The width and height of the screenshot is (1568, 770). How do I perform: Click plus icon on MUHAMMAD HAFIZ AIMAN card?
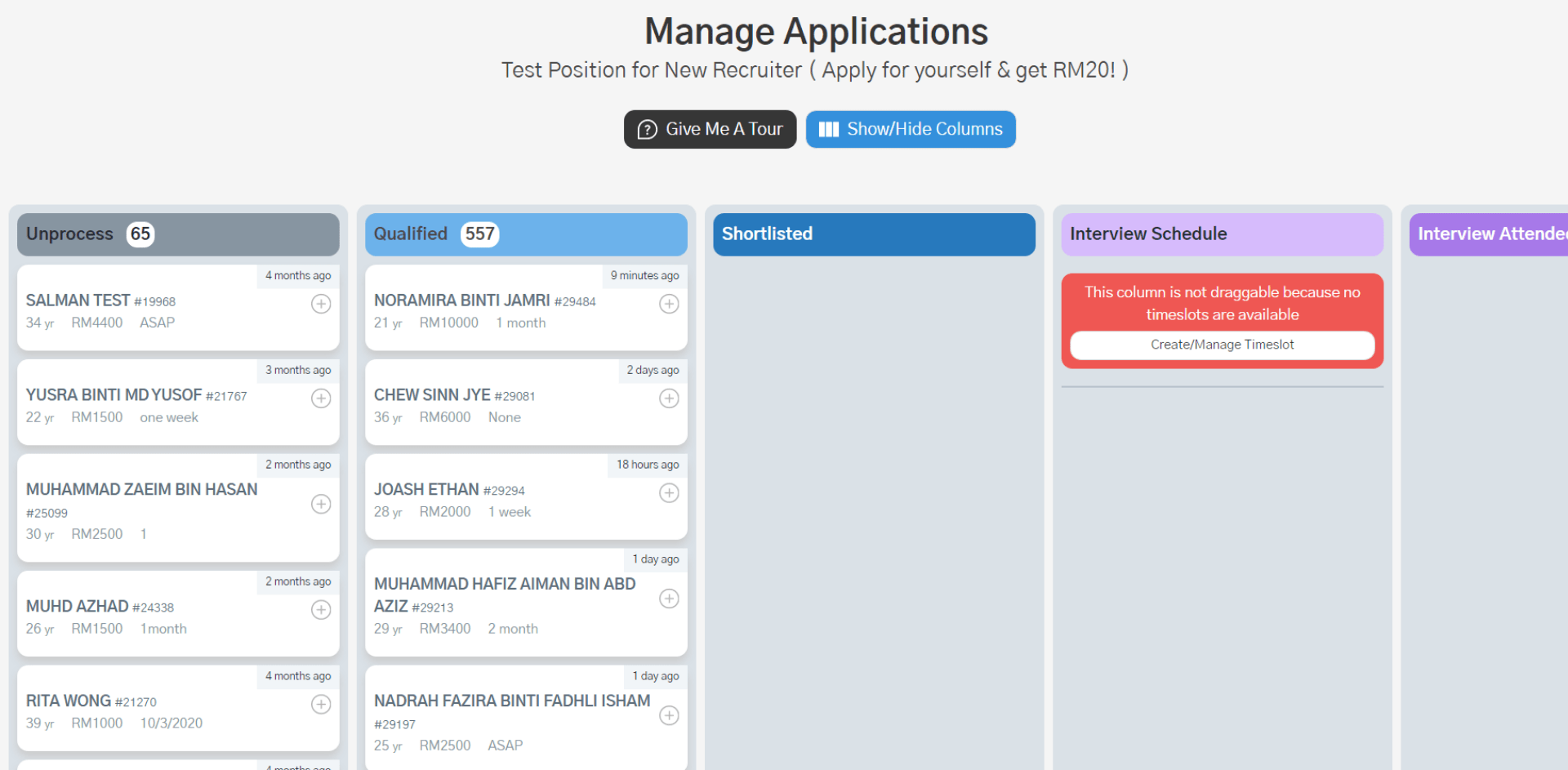(x=669, y=599)
